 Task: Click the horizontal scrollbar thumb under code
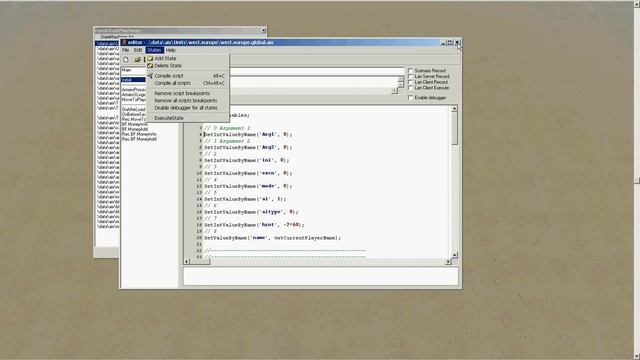pos(200,261)
